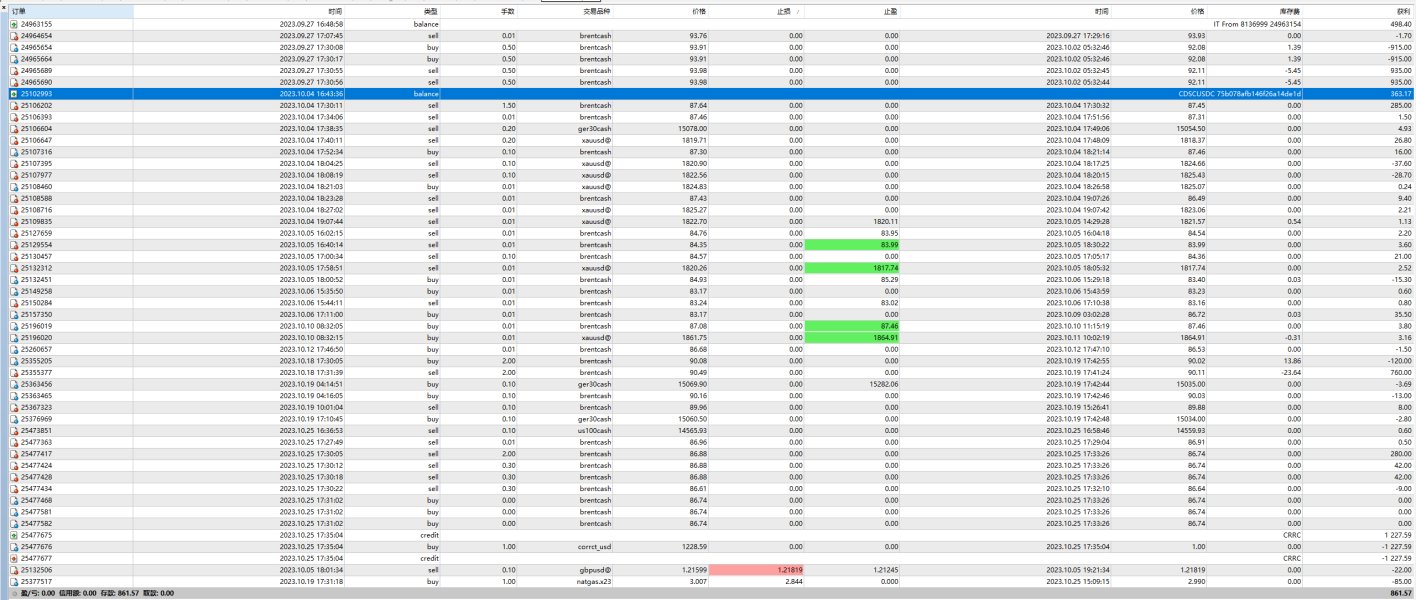Click the profit value 760.00
Viewport: 1416px width, 600px height.
(1399, 373)
